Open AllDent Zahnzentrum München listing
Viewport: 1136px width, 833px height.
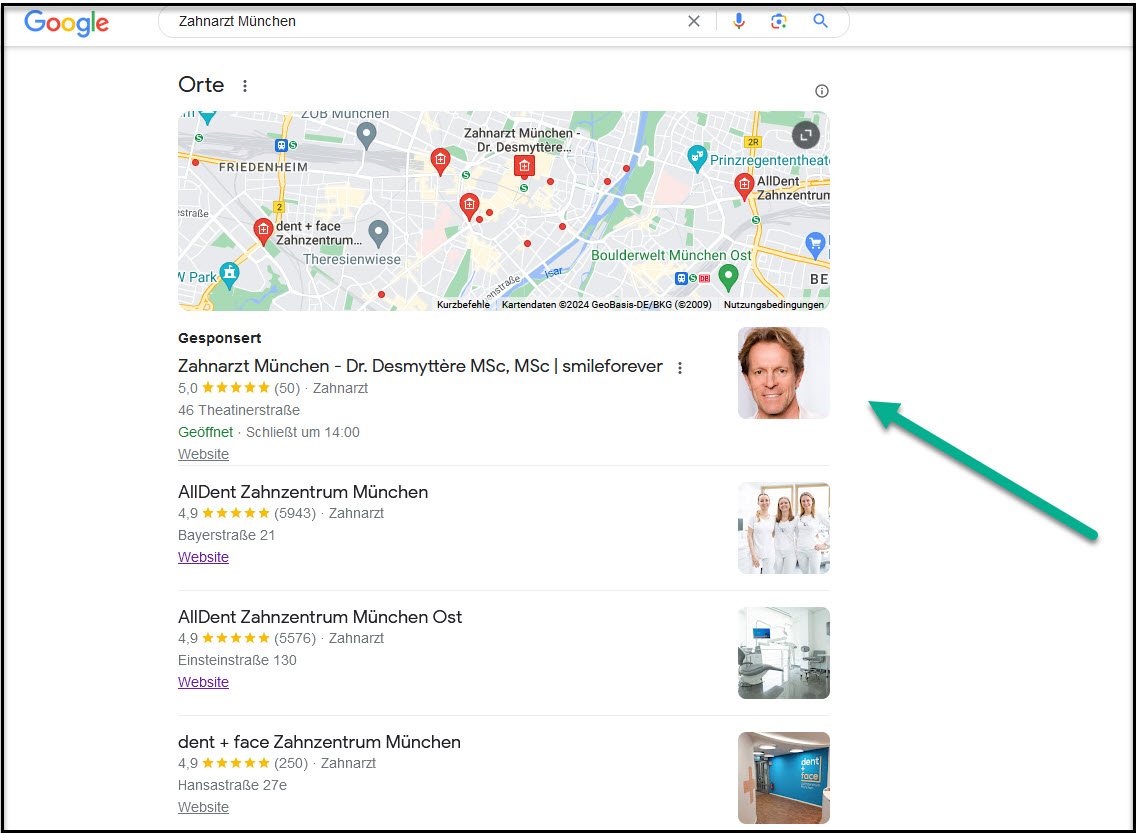click(303, 492)
